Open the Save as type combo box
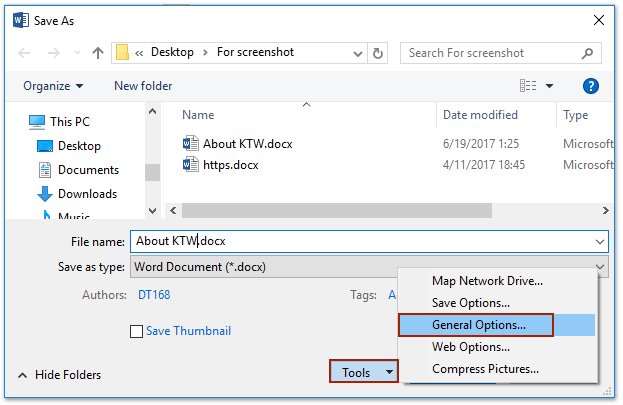Image resolution: width=623 pixels, height=405 pixels. pyautogui.click(x=369, y=267)
